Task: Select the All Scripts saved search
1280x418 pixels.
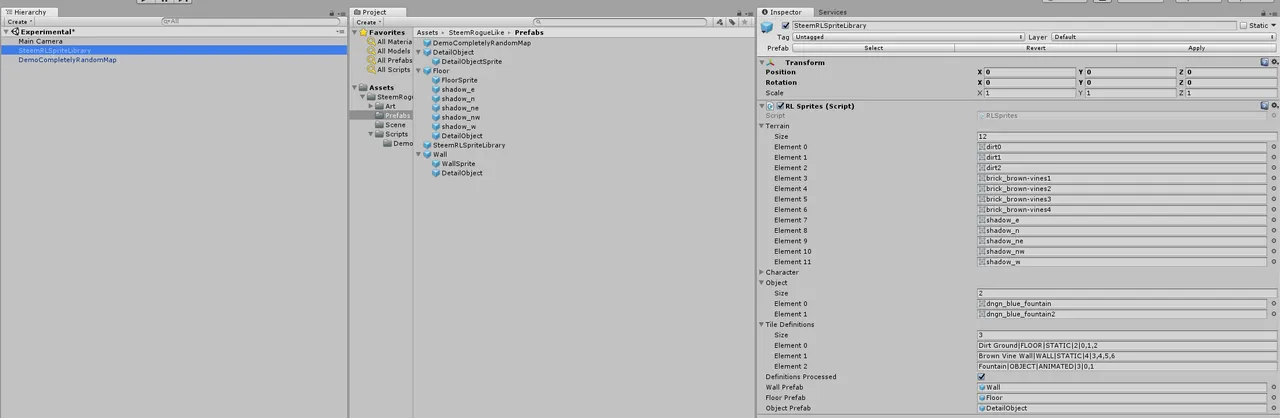Action: pos(388,70)
